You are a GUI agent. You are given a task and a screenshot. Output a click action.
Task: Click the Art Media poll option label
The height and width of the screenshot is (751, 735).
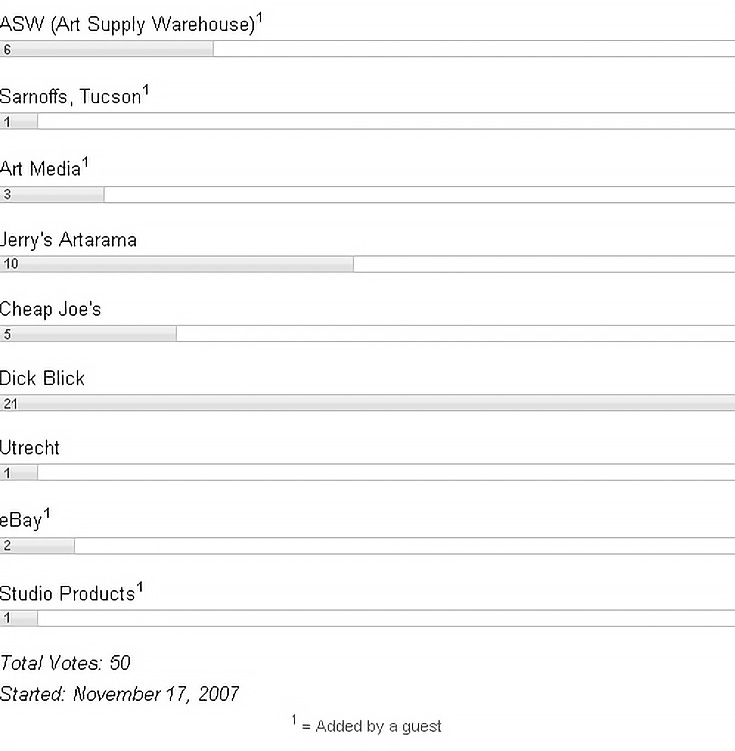click(41, 169)
